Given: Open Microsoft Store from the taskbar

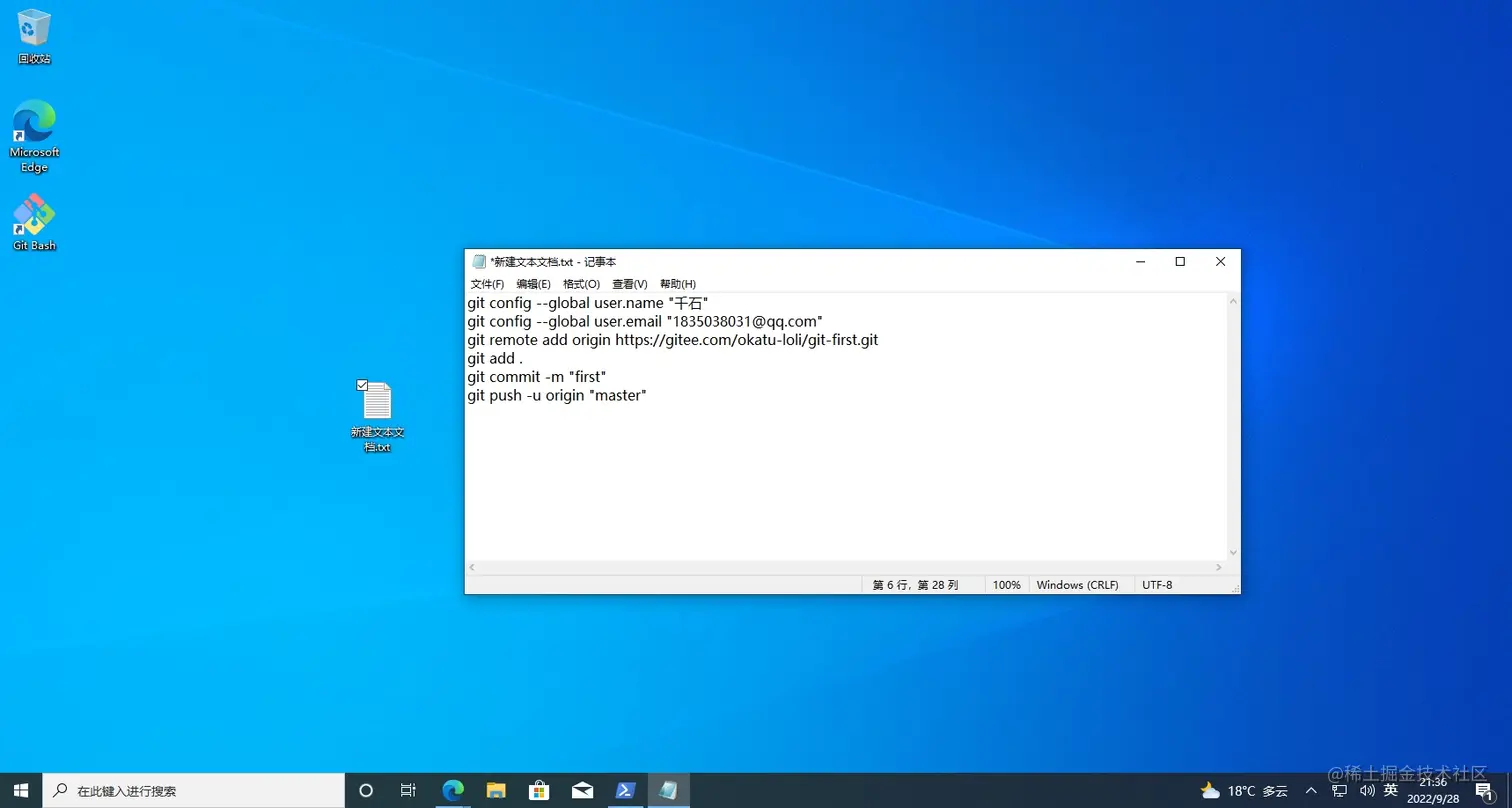Looking at the screenshot, I should click(539, 790).
